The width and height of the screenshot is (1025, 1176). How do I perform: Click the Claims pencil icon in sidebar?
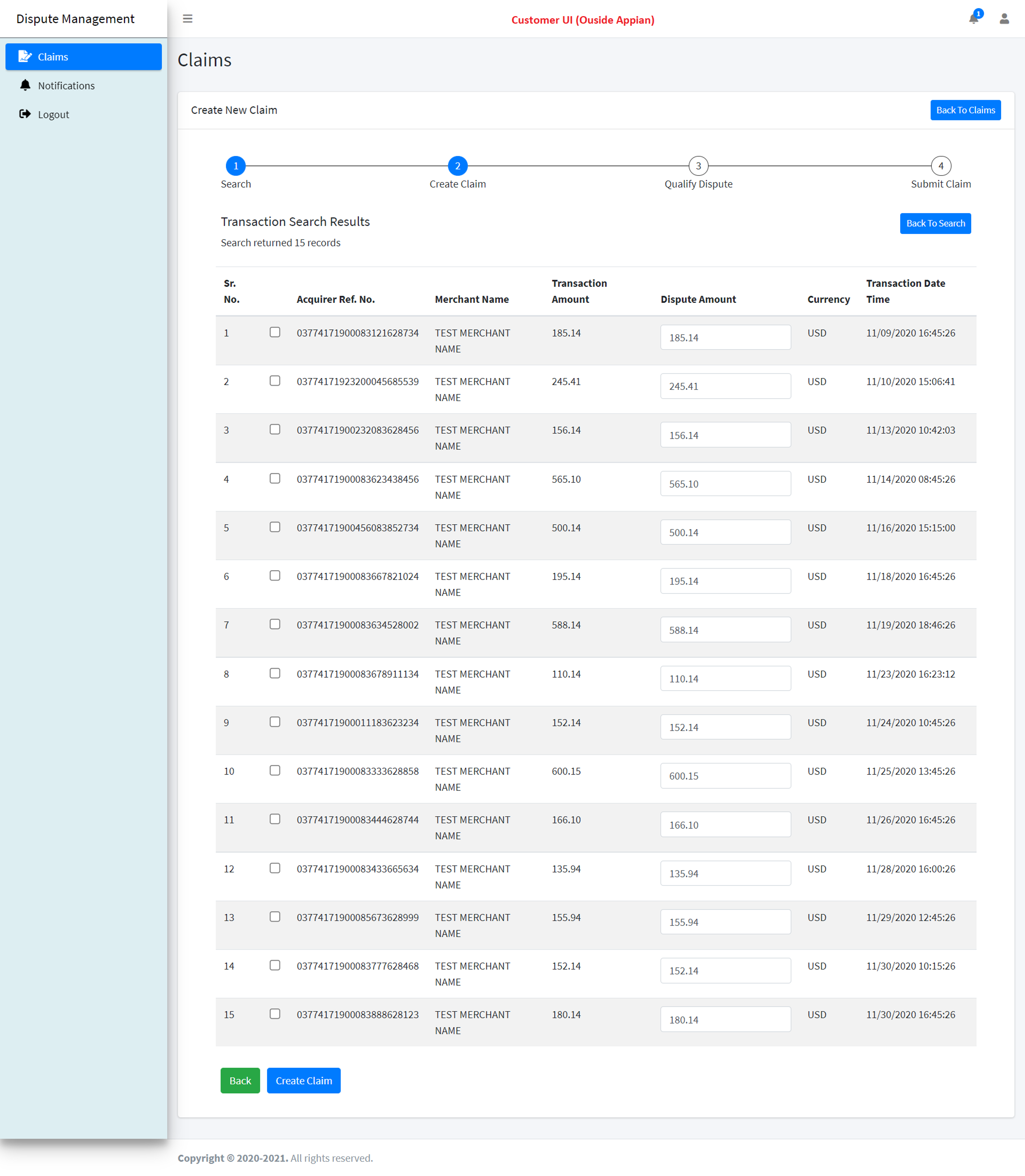[25, 56]
